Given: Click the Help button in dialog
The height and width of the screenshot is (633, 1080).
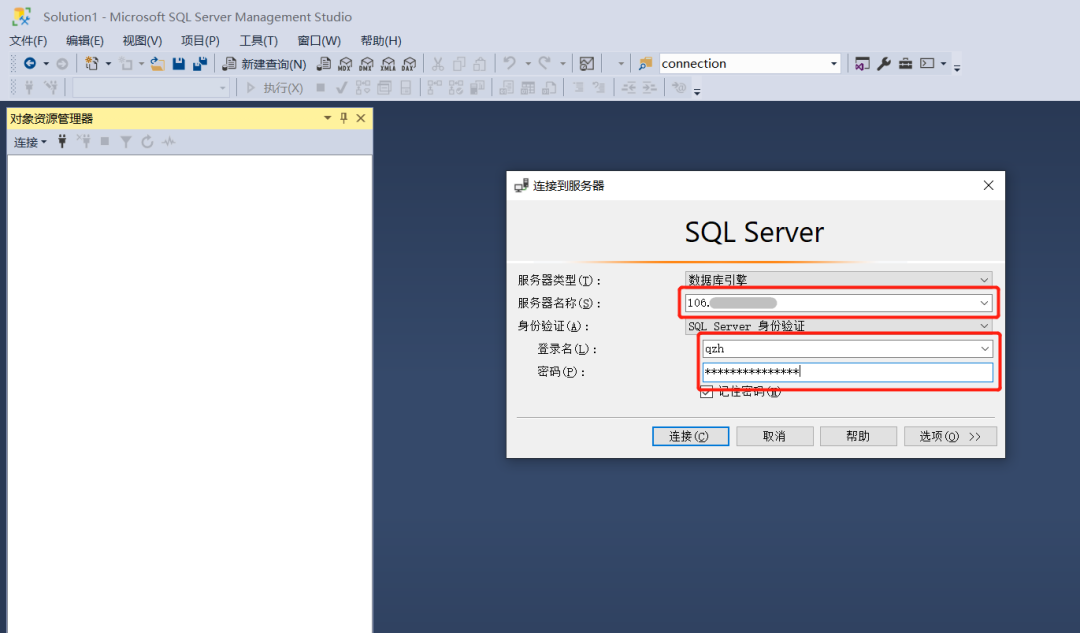Looking at the screenshot, I should [x=858, y=436].
